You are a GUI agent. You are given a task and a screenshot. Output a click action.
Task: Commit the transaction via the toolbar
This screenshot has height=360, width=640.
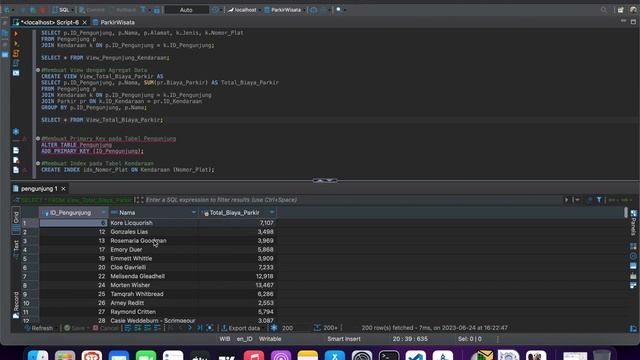(92, 10)
